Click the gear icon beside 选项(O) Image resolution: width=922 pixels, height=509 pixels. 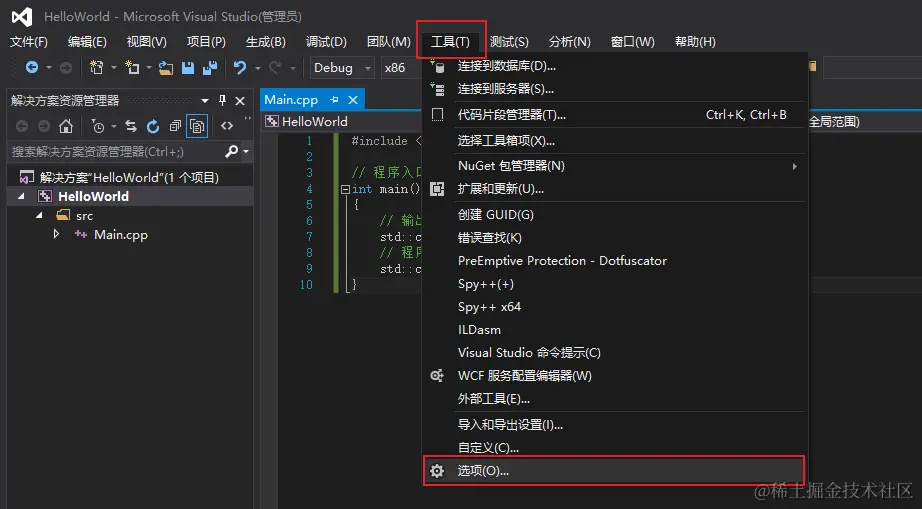[x=437, y=471]
